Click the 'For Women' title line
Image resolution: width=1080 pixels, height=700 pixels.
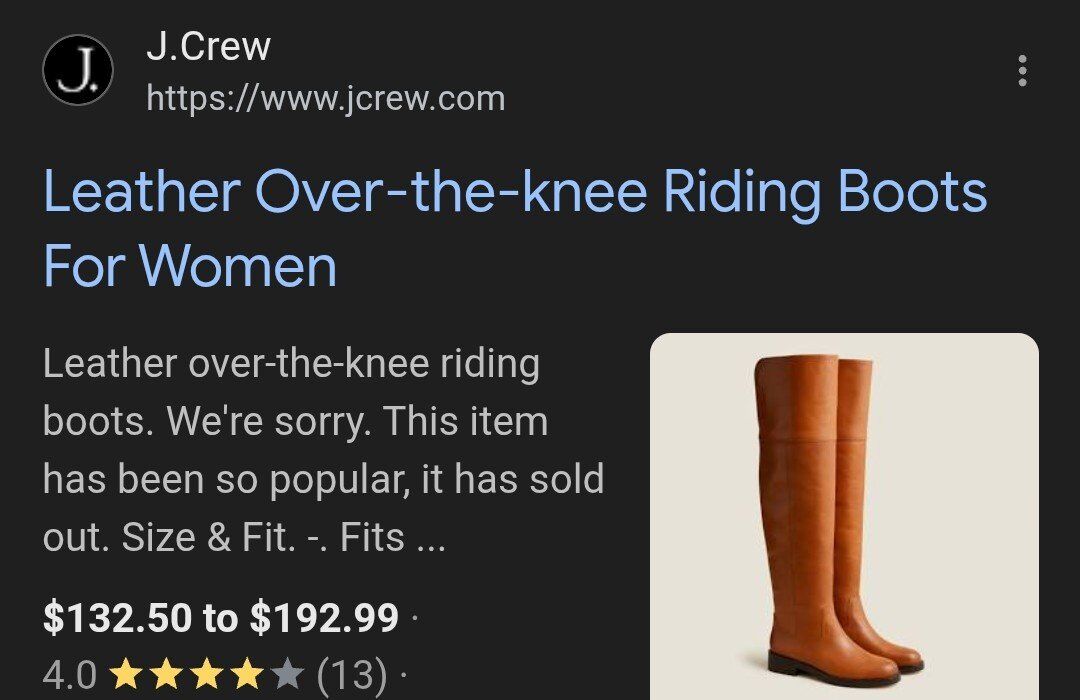(x=190, y=266)
